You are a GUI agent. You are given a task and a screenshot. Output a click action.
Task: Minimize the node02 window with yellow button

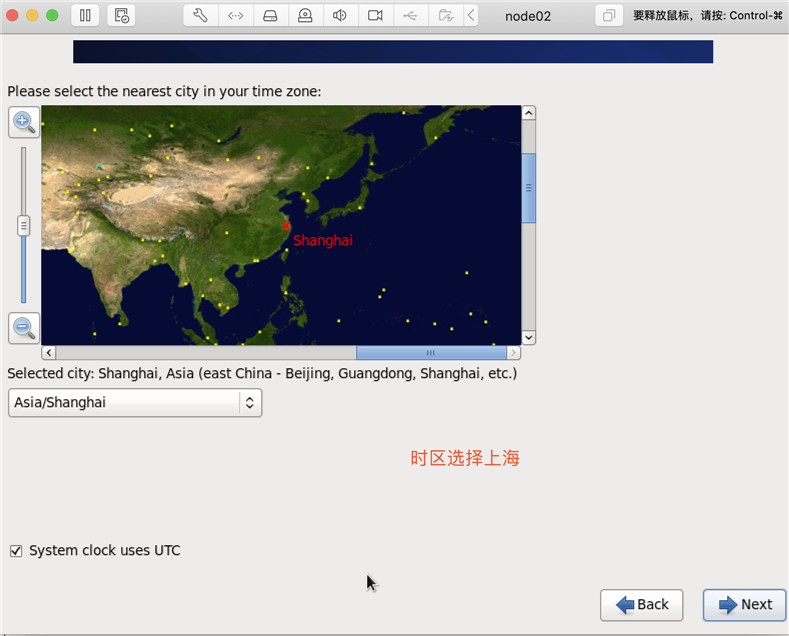pyautogui.click(x=32, y=16)
